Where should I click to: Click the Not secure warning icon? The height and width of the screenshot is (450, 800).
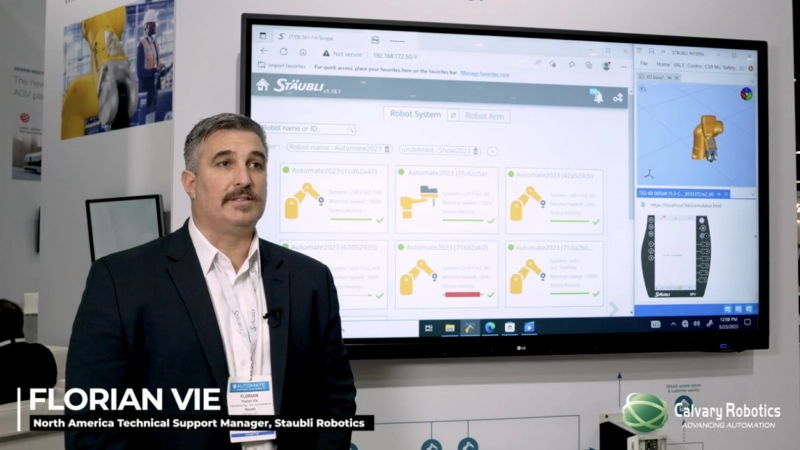[x=326, y=53]
